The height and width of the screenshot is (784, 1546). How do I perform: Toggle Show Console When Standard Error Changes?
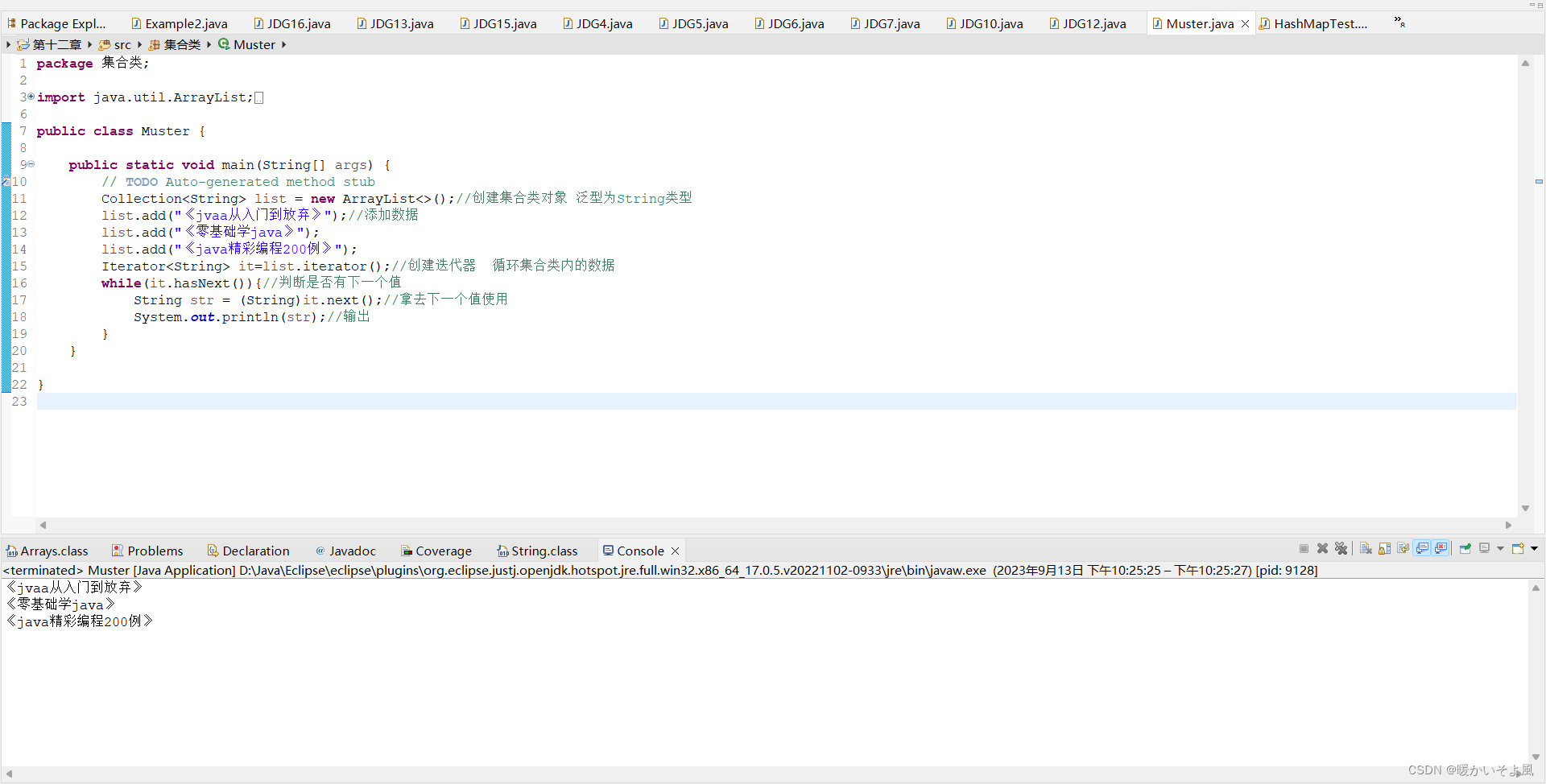[x=1441, y=548]
